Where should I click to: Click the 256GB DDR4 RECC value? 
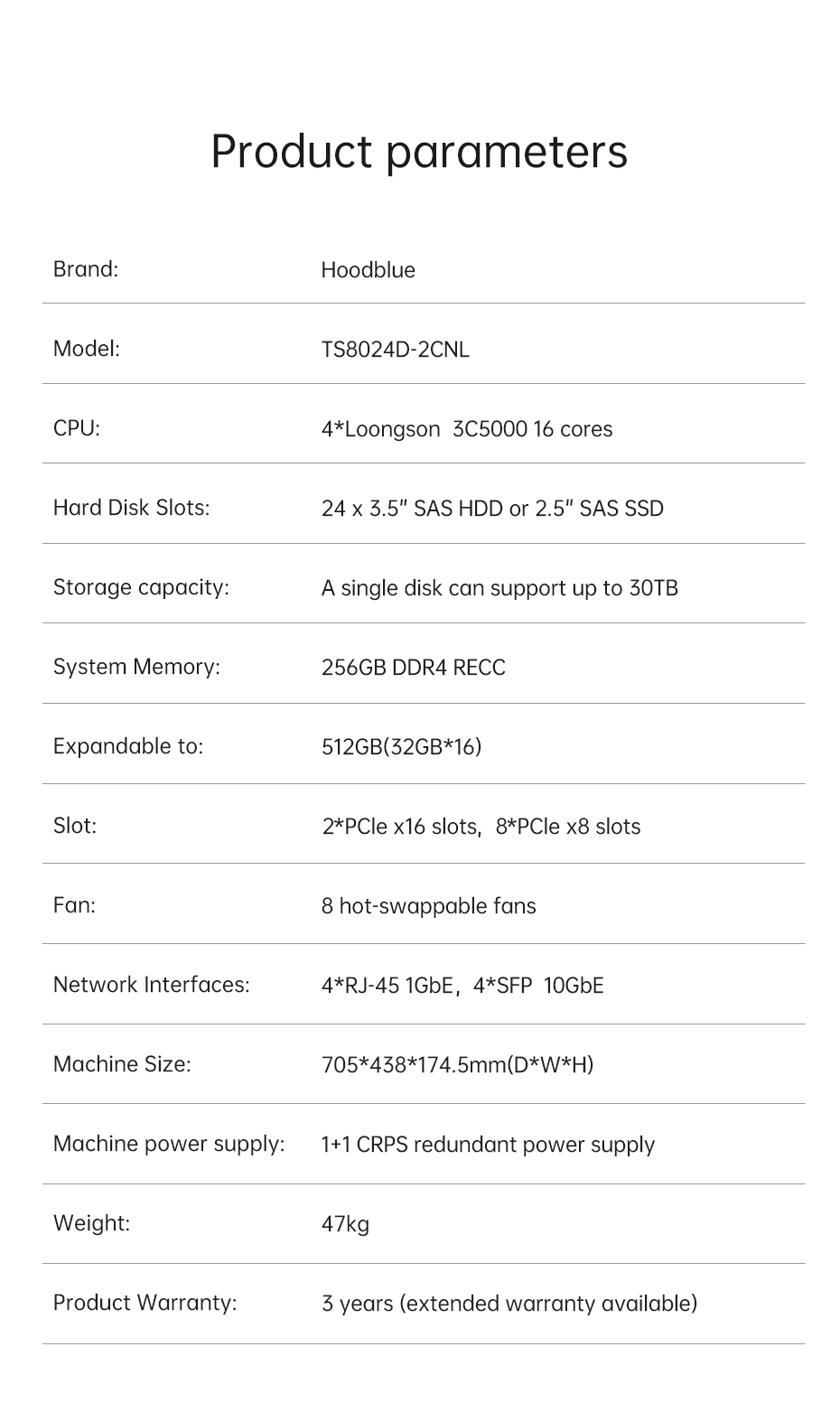[413, 668]
